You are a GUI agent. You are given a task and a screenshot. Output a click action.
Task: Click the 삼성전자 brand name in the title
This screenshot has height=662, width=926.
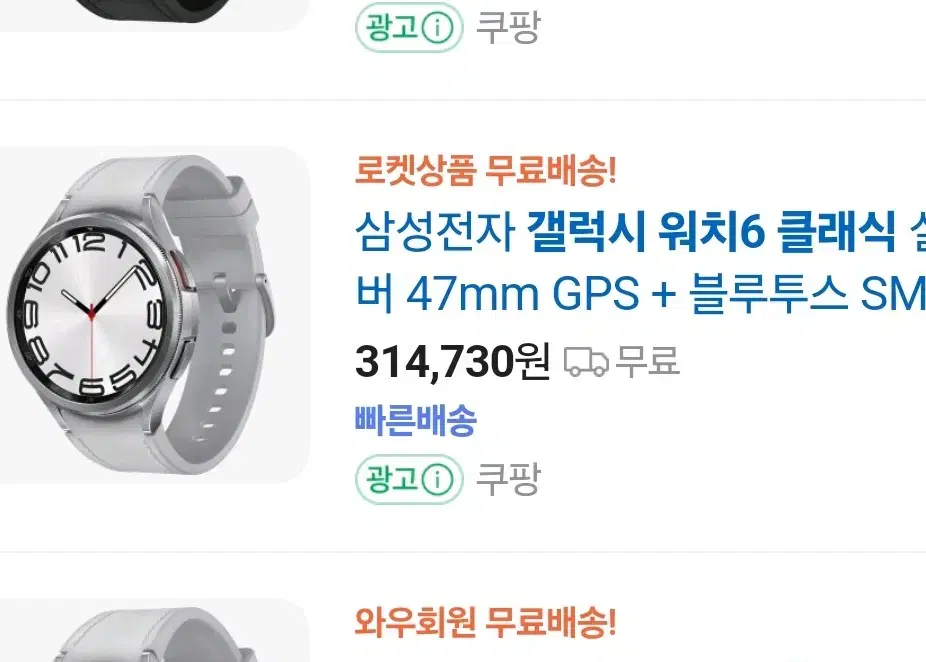click(435, 231)
